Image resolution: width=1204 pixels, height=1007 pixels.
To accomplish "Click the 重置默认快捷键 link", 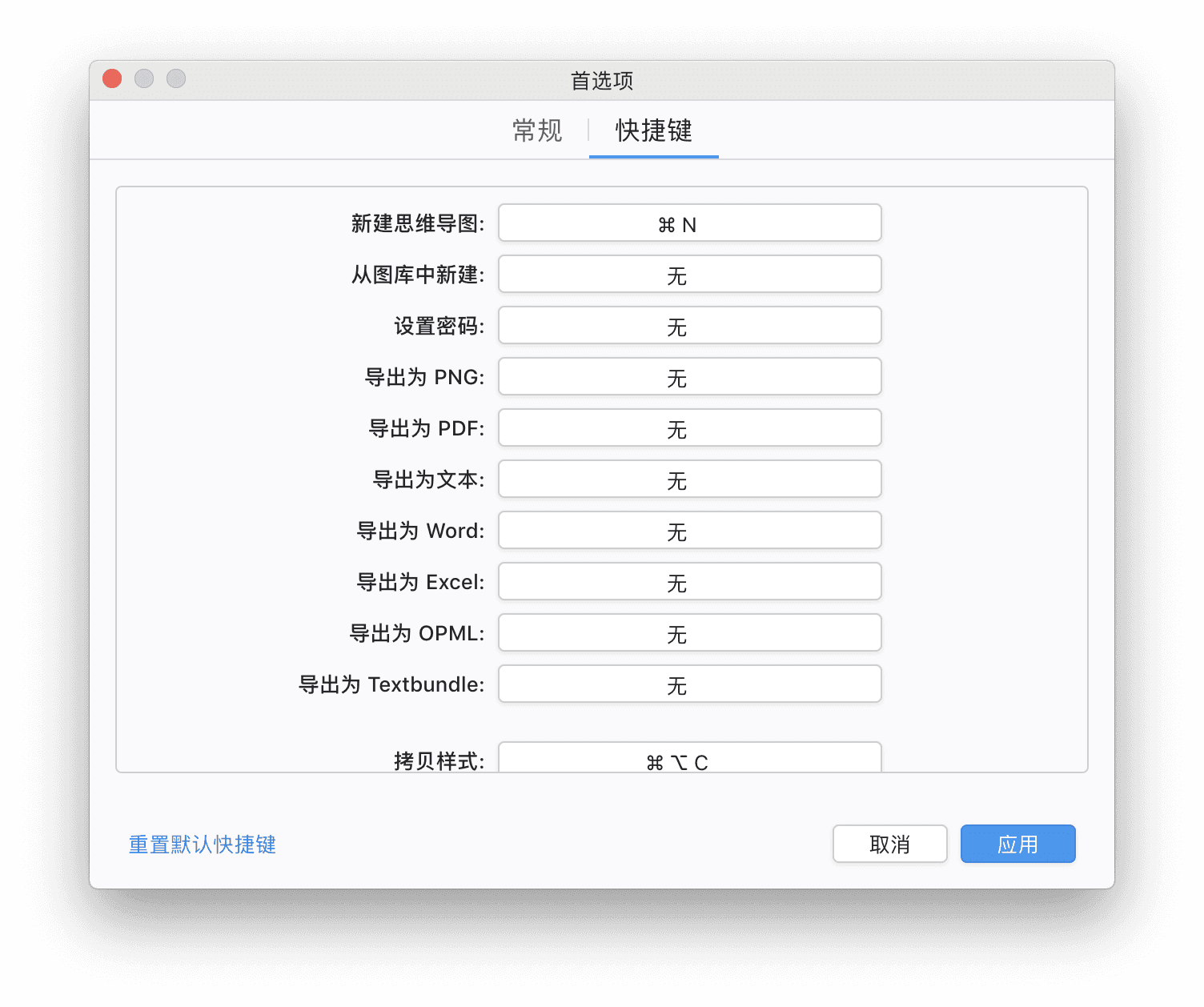I will (x=201, y=845).
